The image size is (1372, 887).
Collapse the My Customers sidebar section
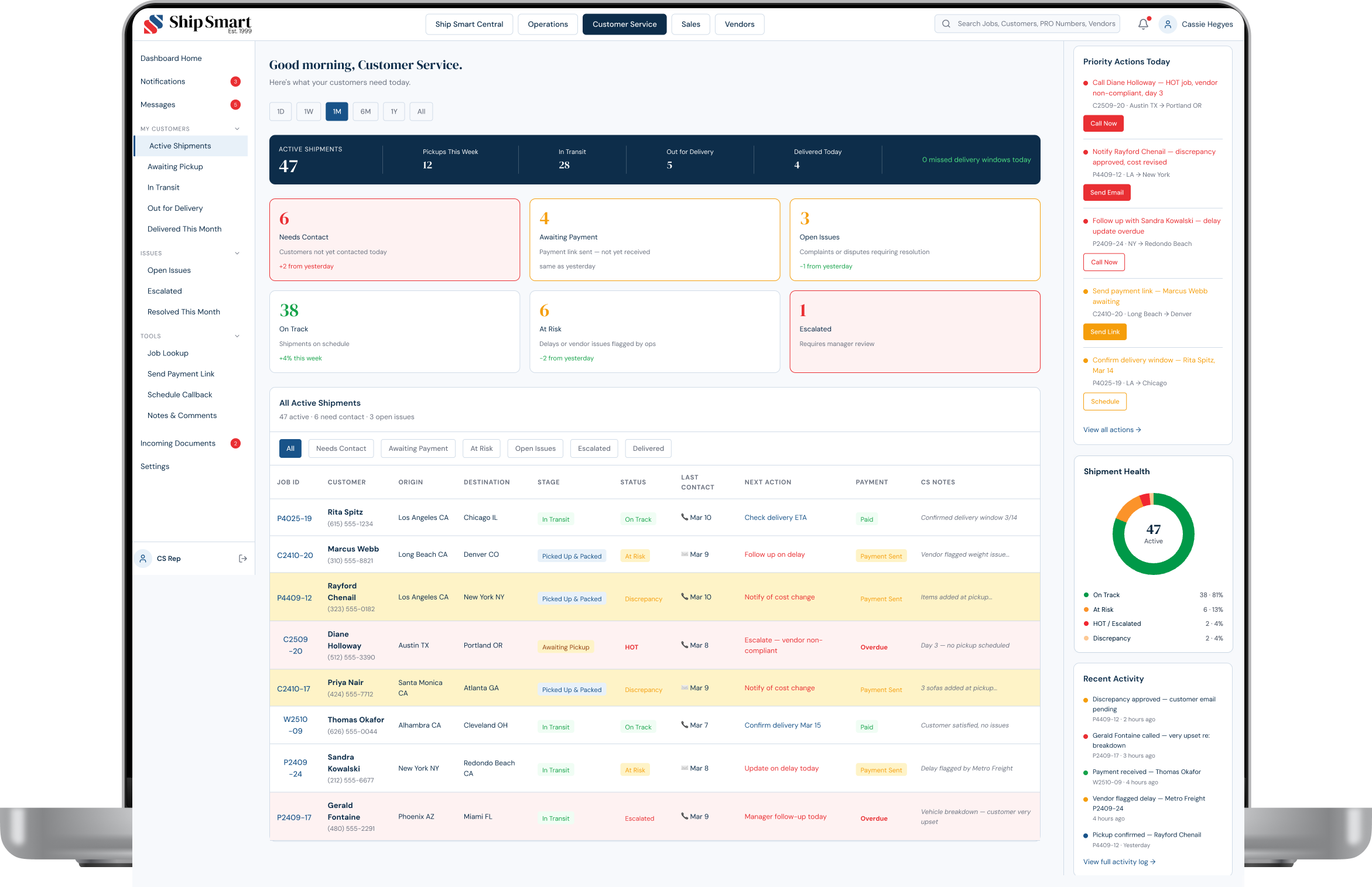pos(237,129)
